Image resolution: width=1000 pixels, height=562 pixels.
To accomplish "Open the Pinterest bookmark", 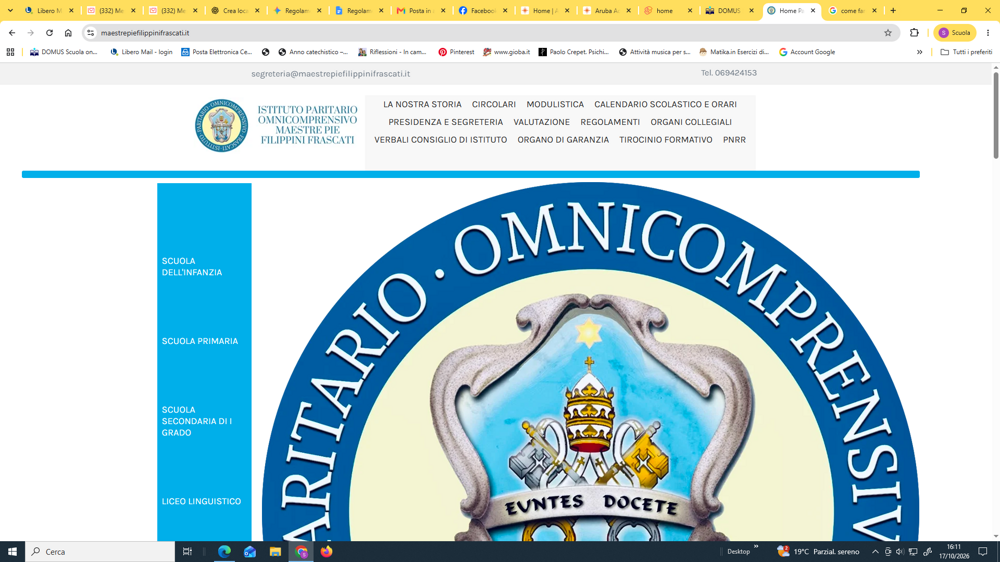I will 456,52.
